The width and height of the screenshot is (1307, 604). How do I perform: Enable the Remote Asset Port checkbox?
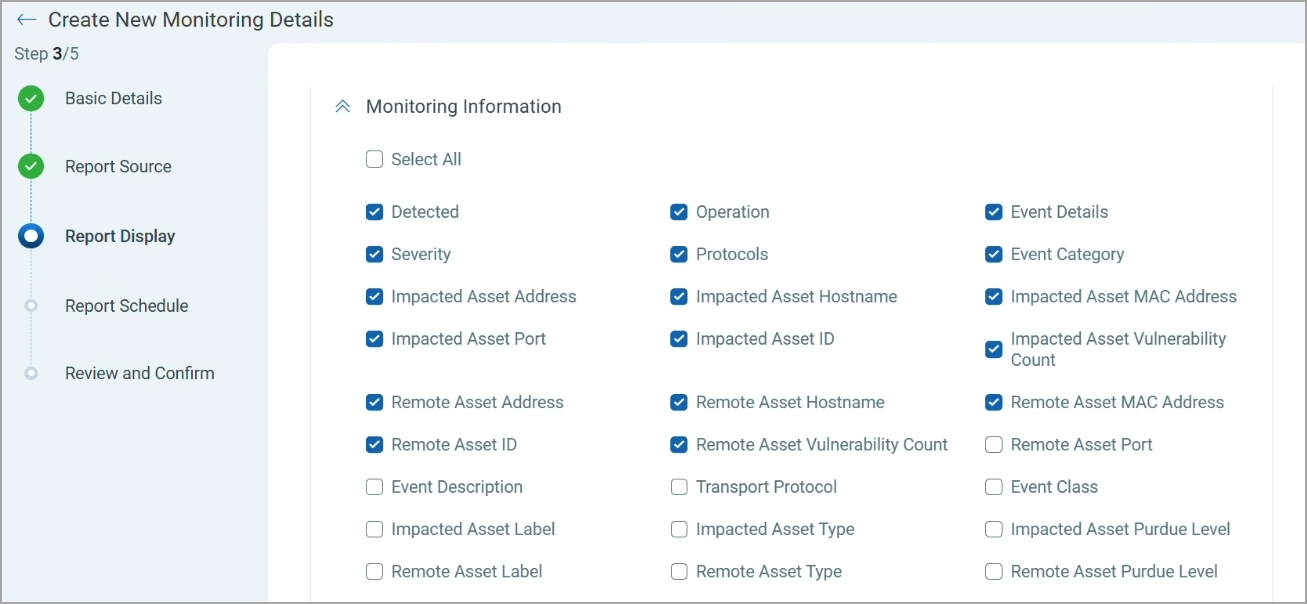(994, 445)
